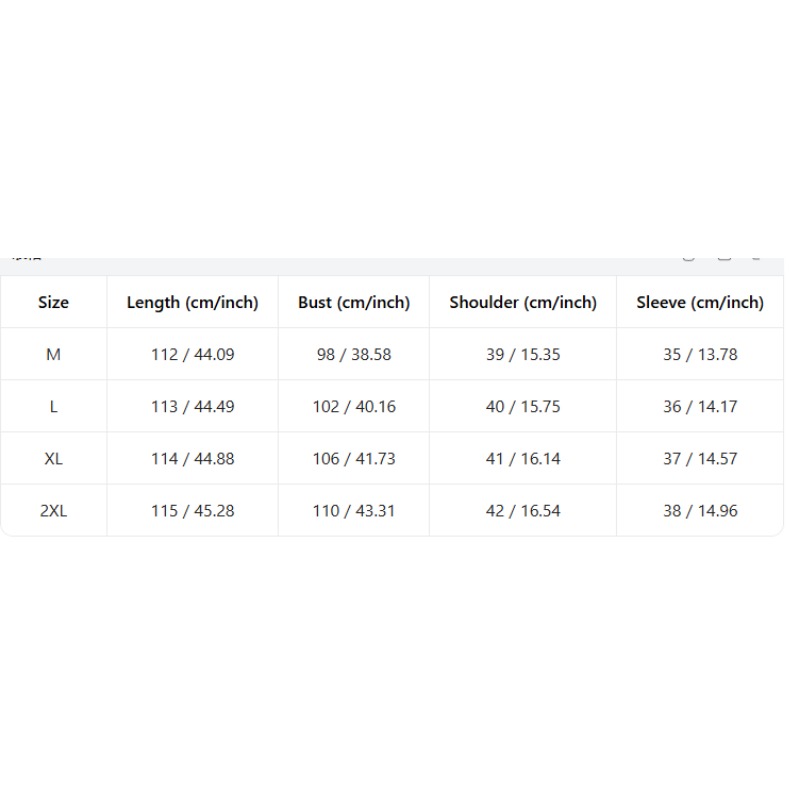The width and height of the screenshot is (800, 800).
Task: Click the 38 / 14.96 sleeve cell
Action: point(700,510)
